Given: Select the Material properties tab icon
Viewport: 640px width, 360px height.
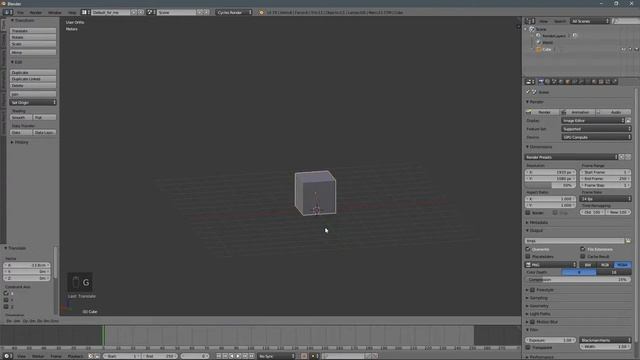Looking at the screenshot, I should tap(594, 82).
